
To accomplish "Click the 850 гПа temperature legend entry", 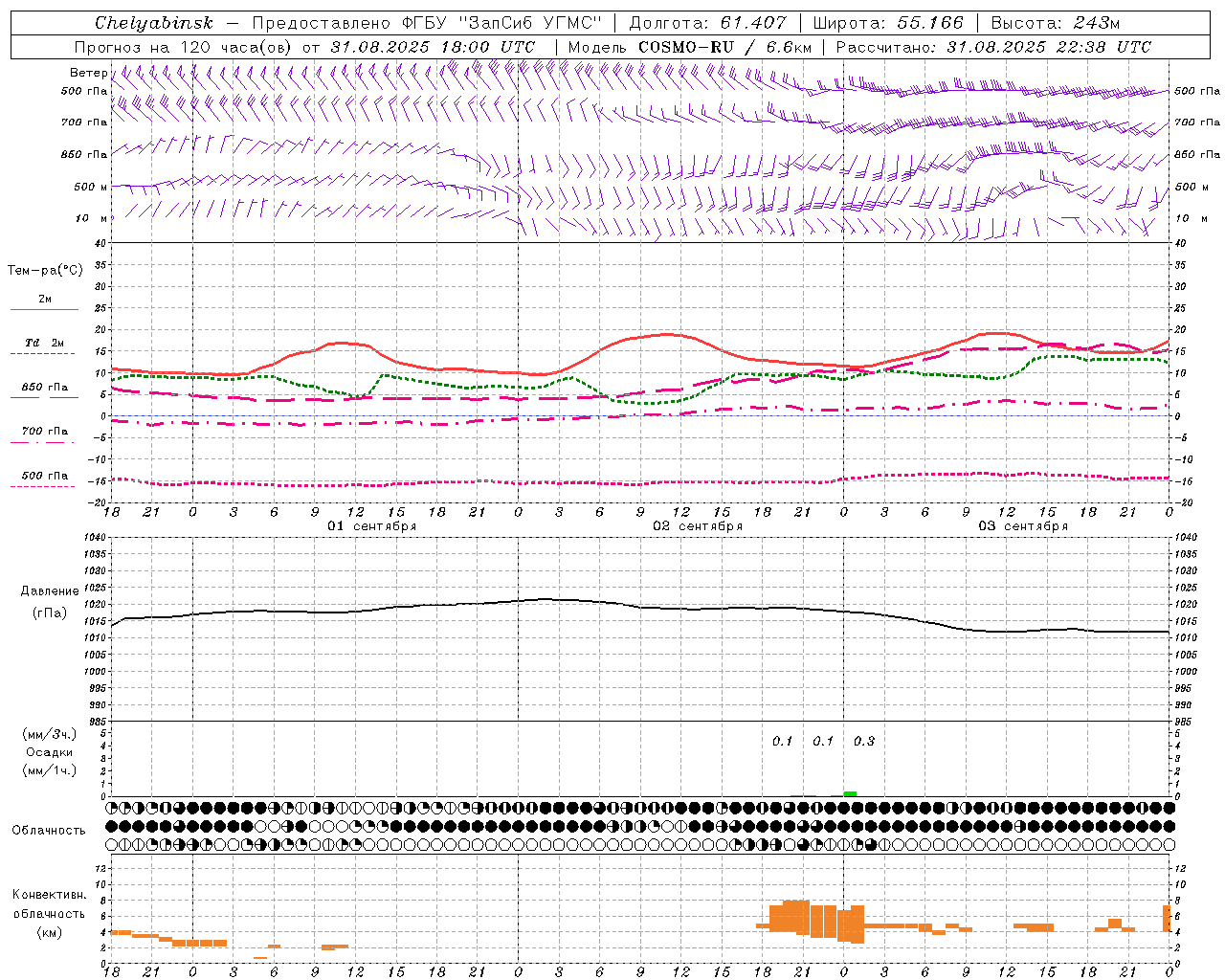I will pos(44,388).
